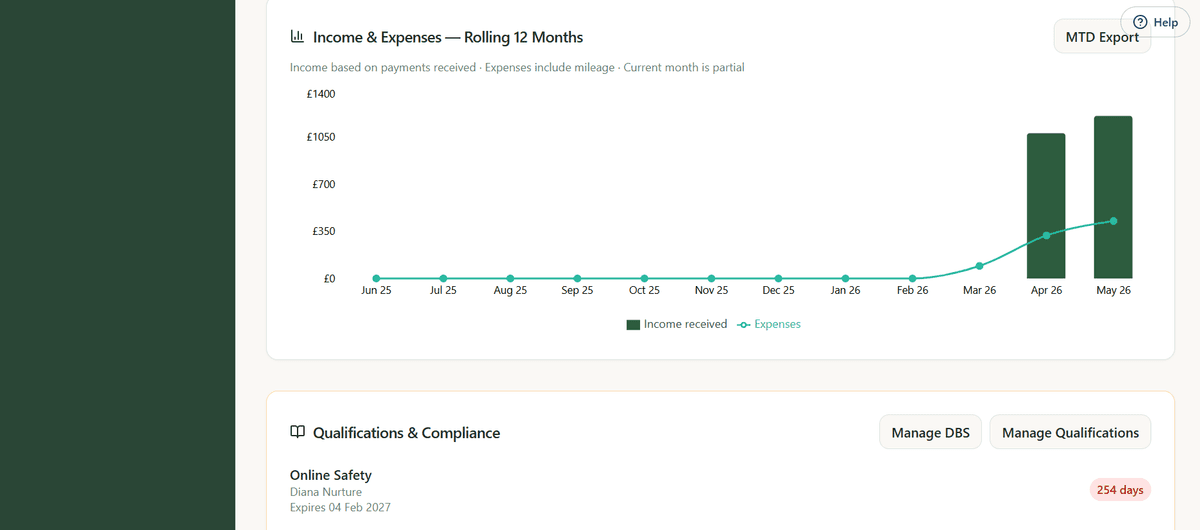The width and height of the screenshot is (1200, 530).
Task: Open Manage Qualifications
Action: (1070, 433)
